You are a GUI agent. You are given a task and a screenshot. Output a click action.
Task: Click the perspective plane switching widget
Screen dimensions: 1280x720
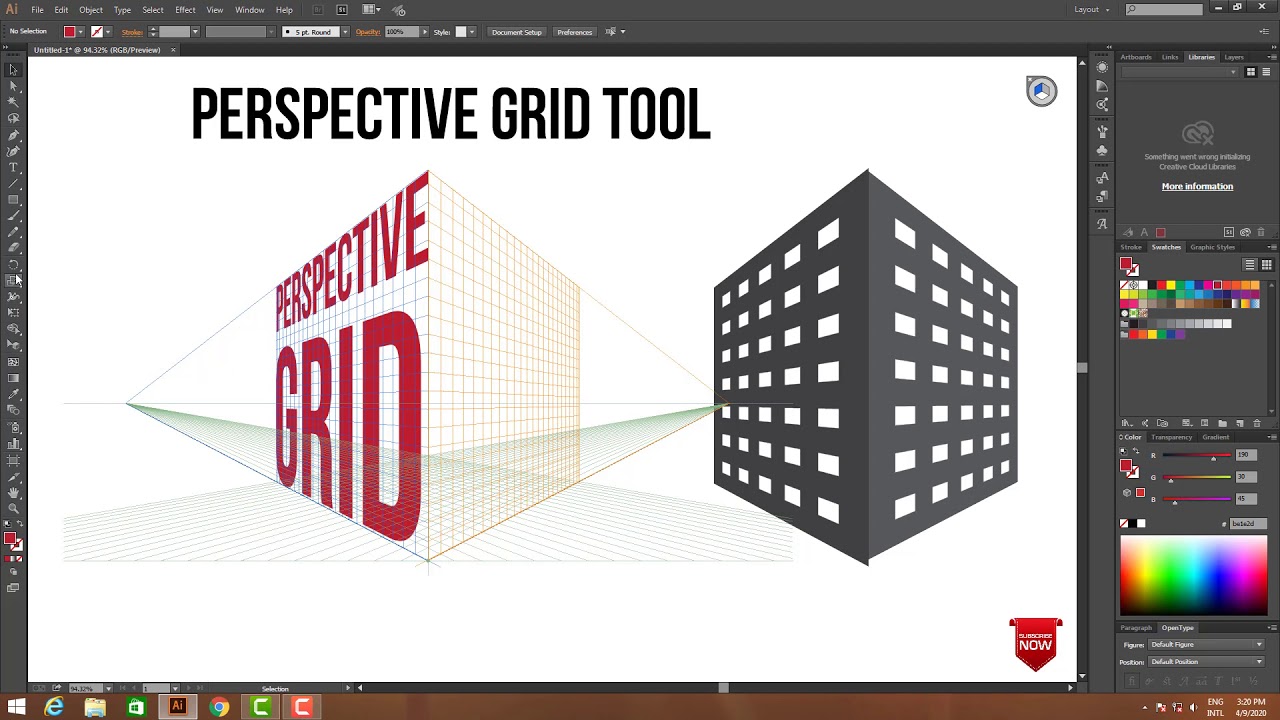pos(1041,91)
